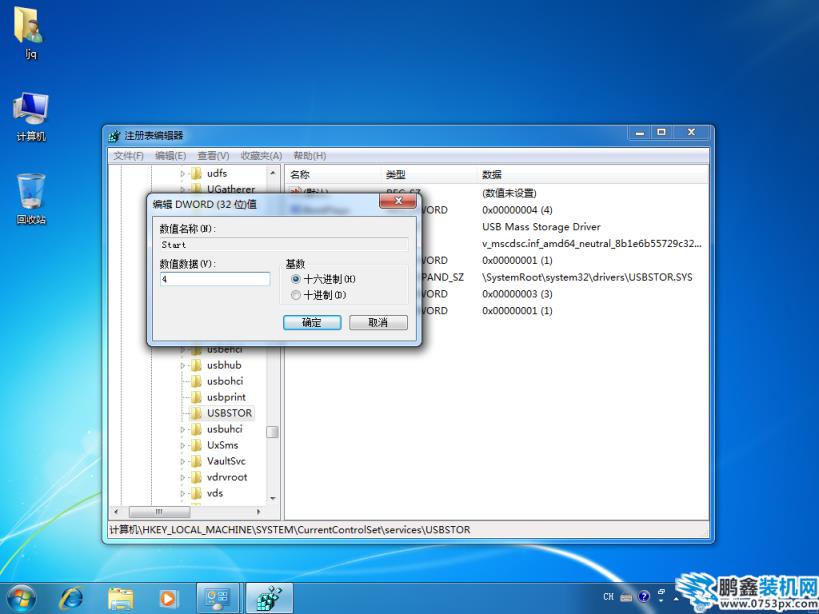Select the USBSTOR folder icon

196,414
